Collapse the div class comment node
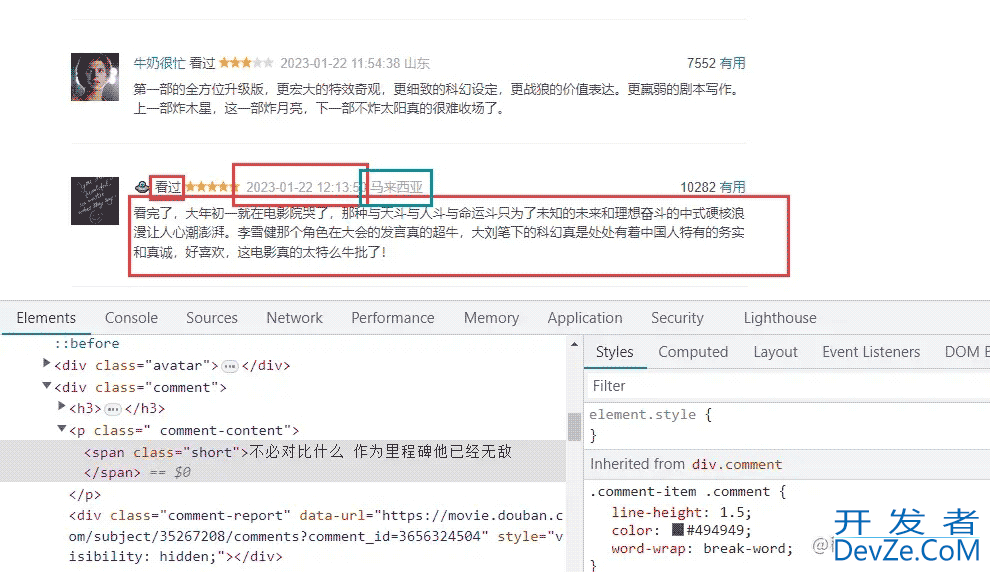The height and width of the screenshot is (572, 990). [46, 385]
